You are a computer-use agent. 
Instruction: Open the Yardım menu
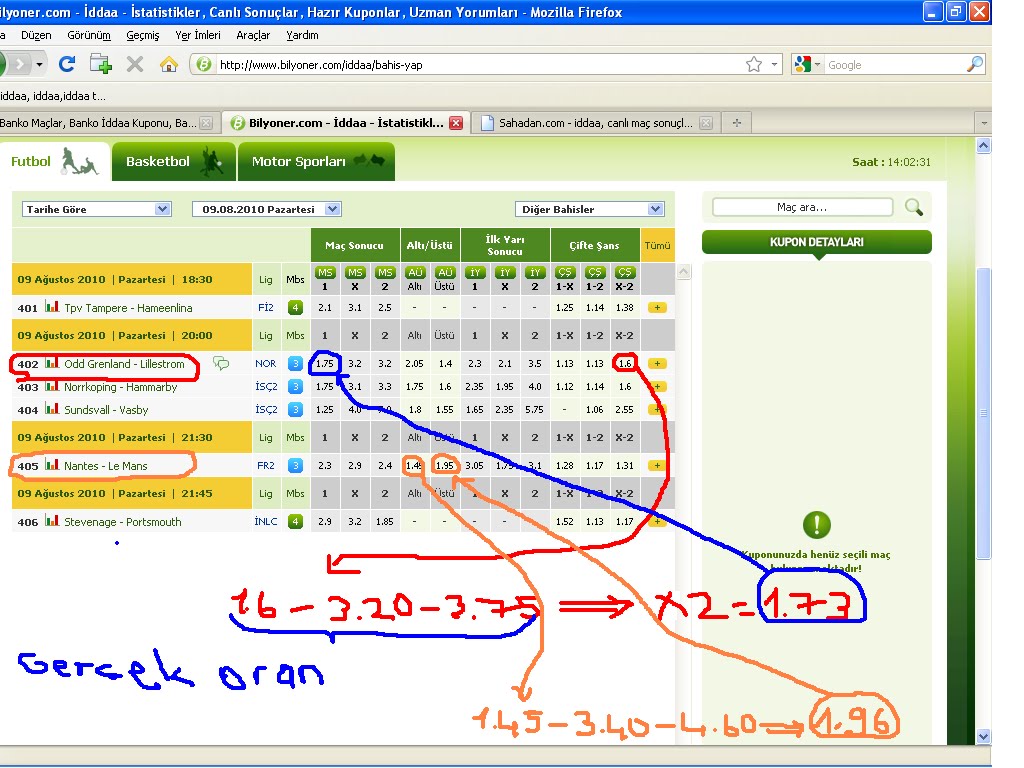tap(302, 35)
